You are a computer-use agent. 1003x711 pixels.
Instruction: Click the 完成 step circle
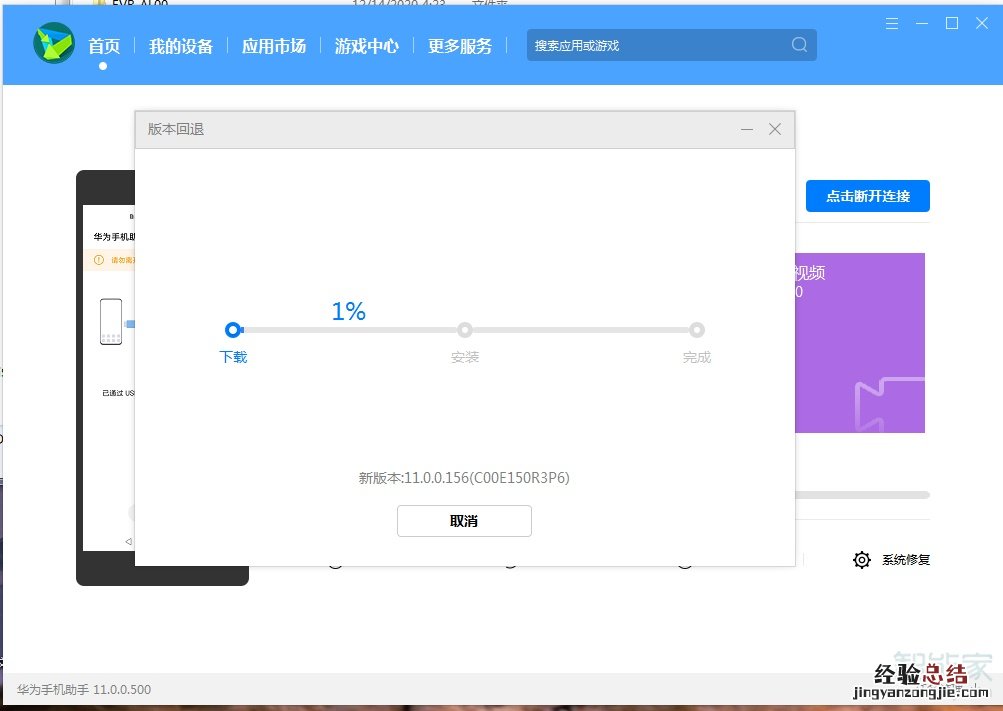click(x=697, y=330)
